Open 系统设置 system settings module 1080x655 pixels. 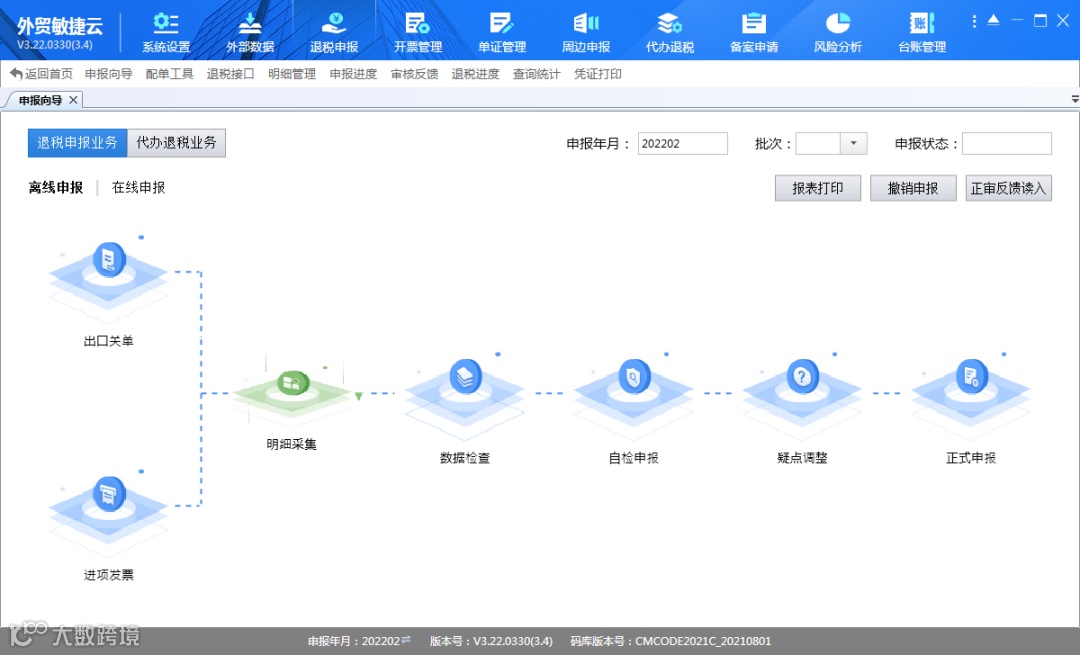(166, 32)
